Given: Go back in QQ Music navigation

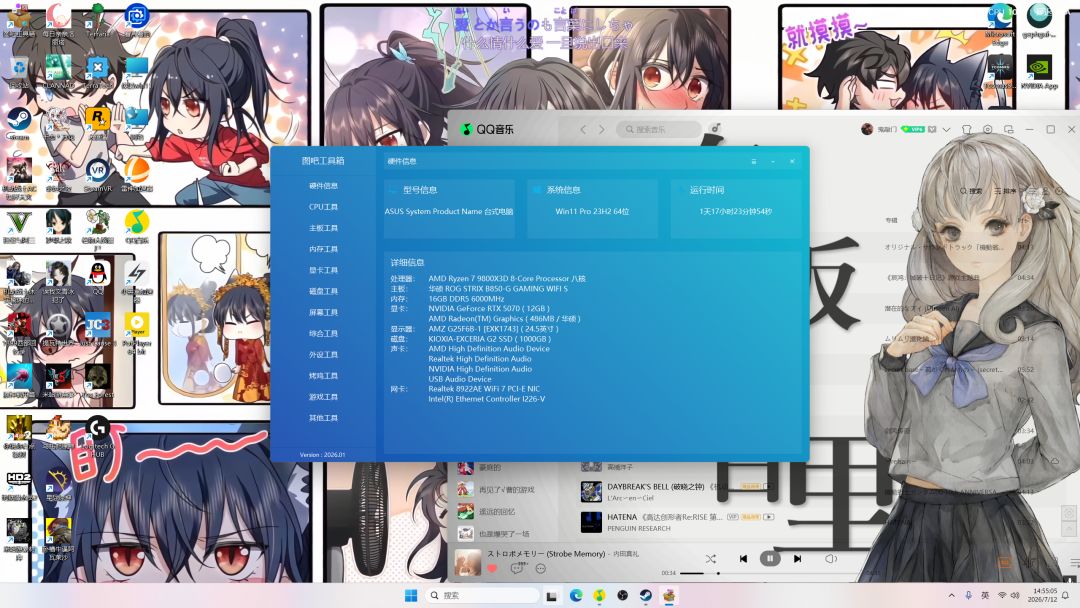Looking at the screenshot, I should [x=583, y=129].
